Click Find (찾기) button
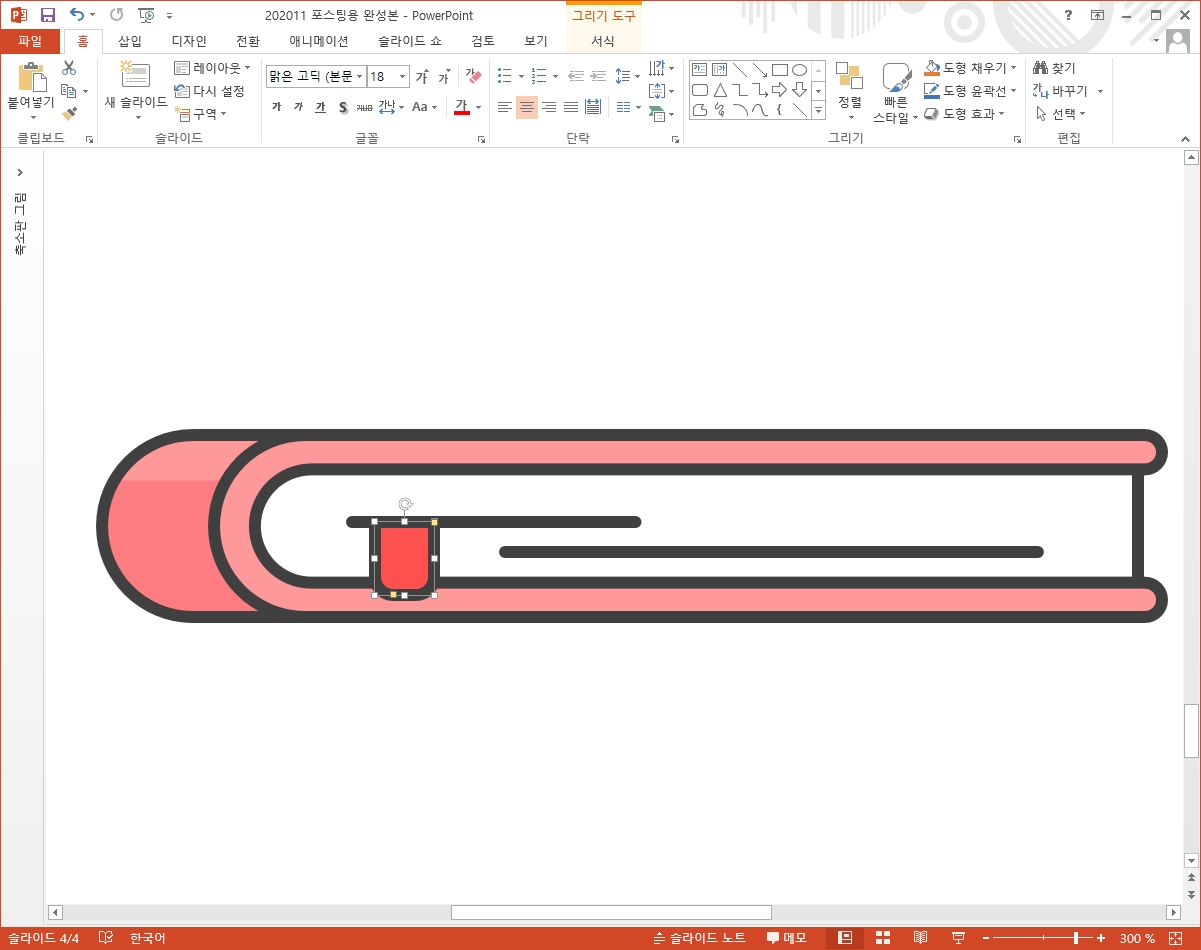The height and width of the screenshot is (950, 1201). [1054, 68]
